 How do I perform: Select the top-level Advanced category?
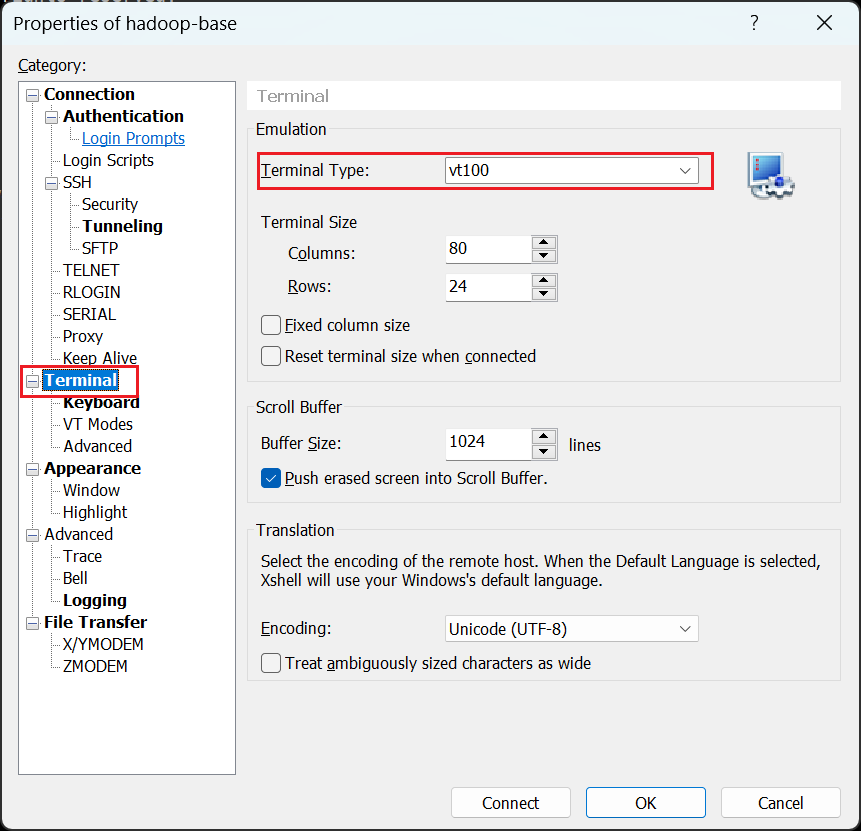[x=79, y=534]
